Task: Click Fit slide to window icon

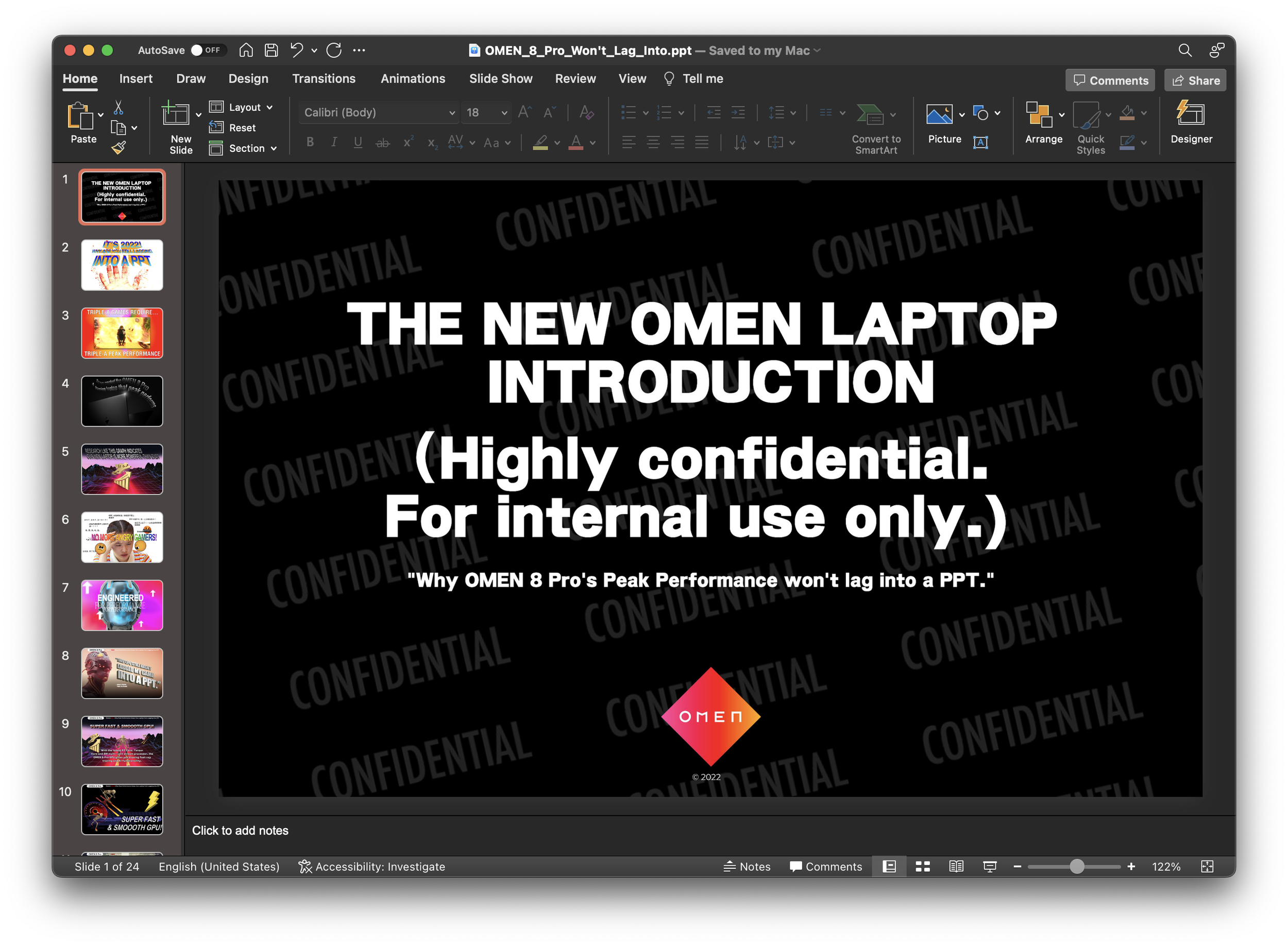Action: (1207, 866)
